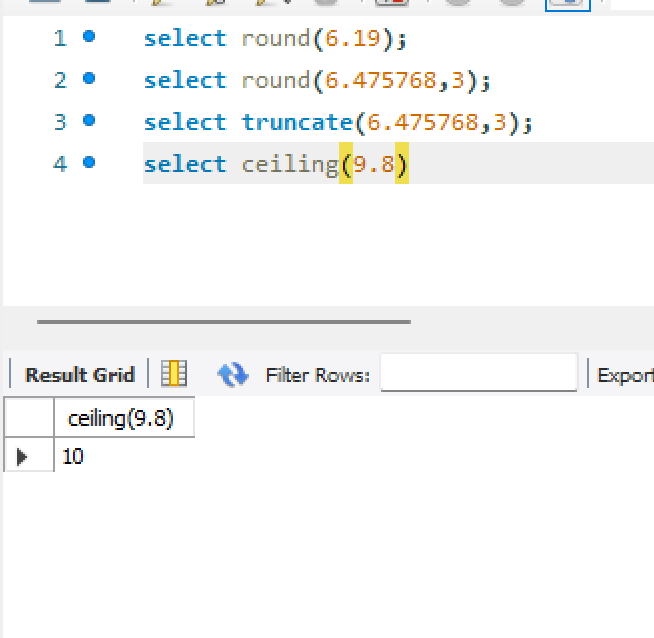
Task: Click the highlighted closing parenthesis after 9.8
Action: pos(402,164)
